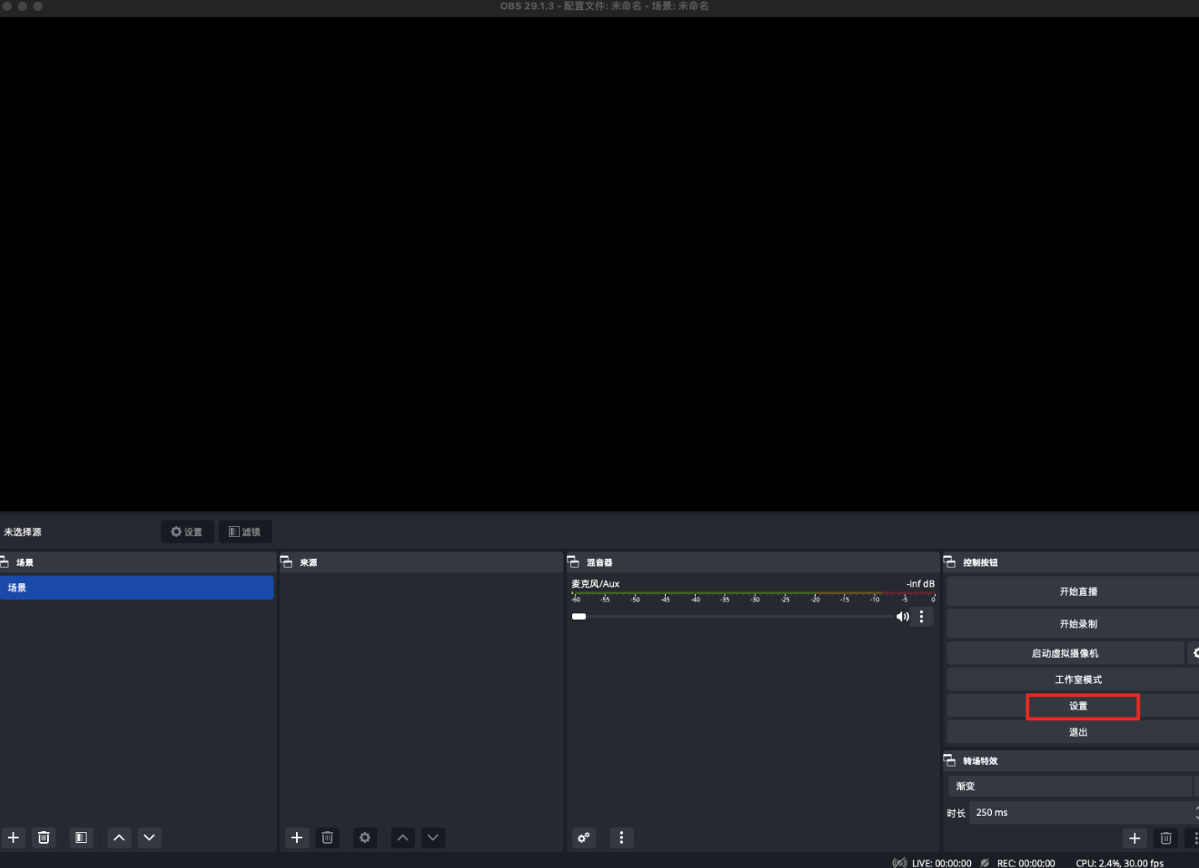Image resolution: width=1199 pixels, height=868 pixels.
Task: Open 麦克风/Aux three-dot options menu
Action: tap(922, 617)
